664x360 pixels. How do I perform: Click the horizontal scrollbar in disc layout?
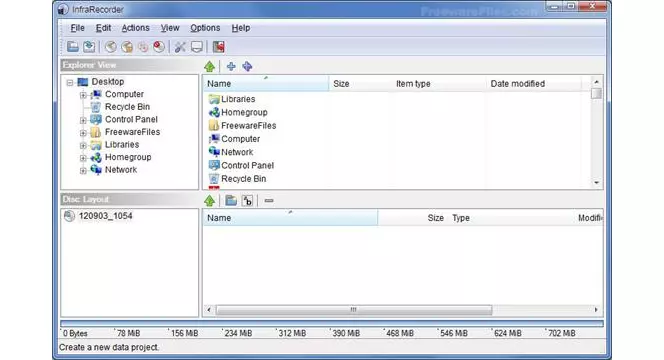[354, 310]
